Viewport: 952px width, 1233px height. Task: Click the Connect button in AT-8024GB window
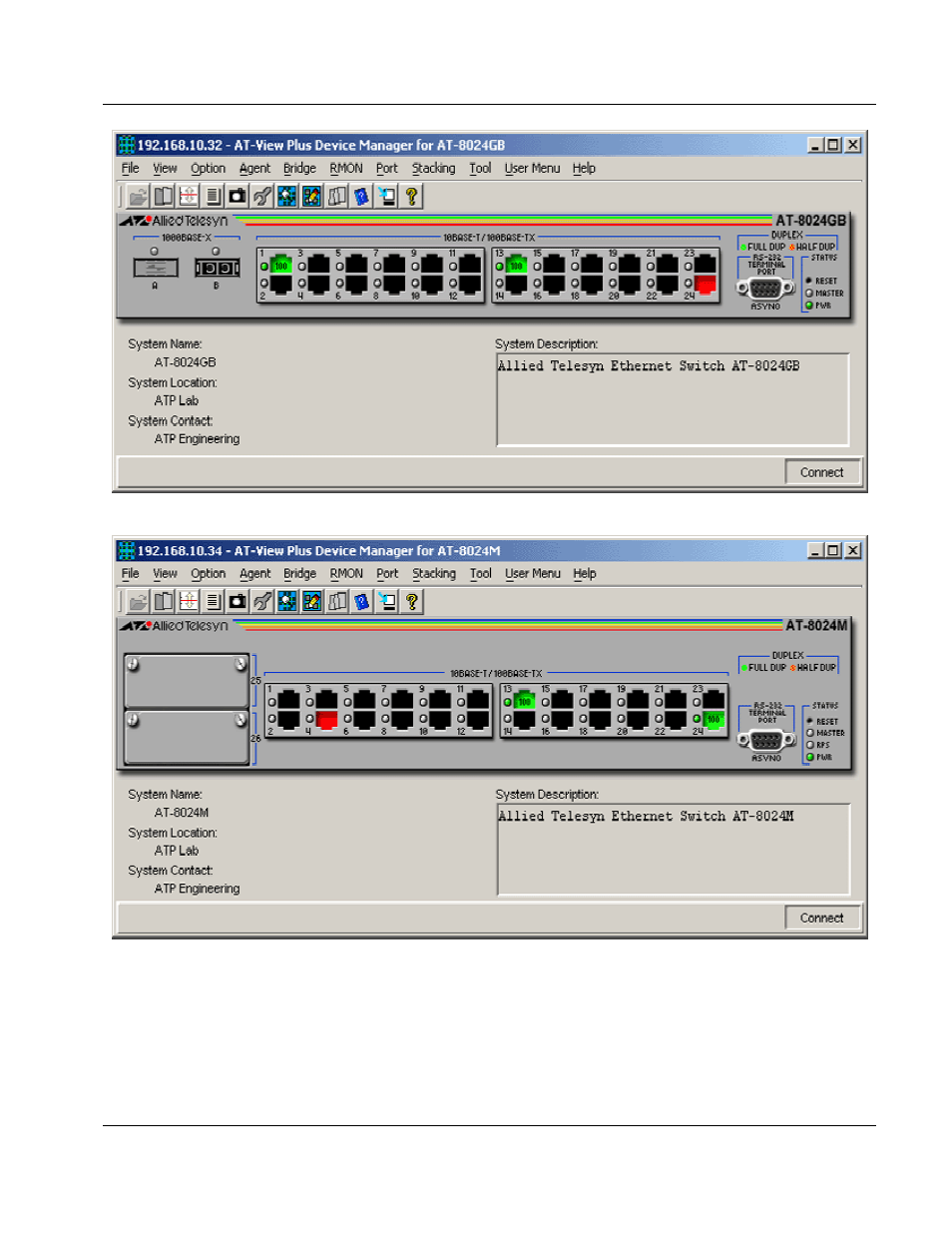pos(822,472)
